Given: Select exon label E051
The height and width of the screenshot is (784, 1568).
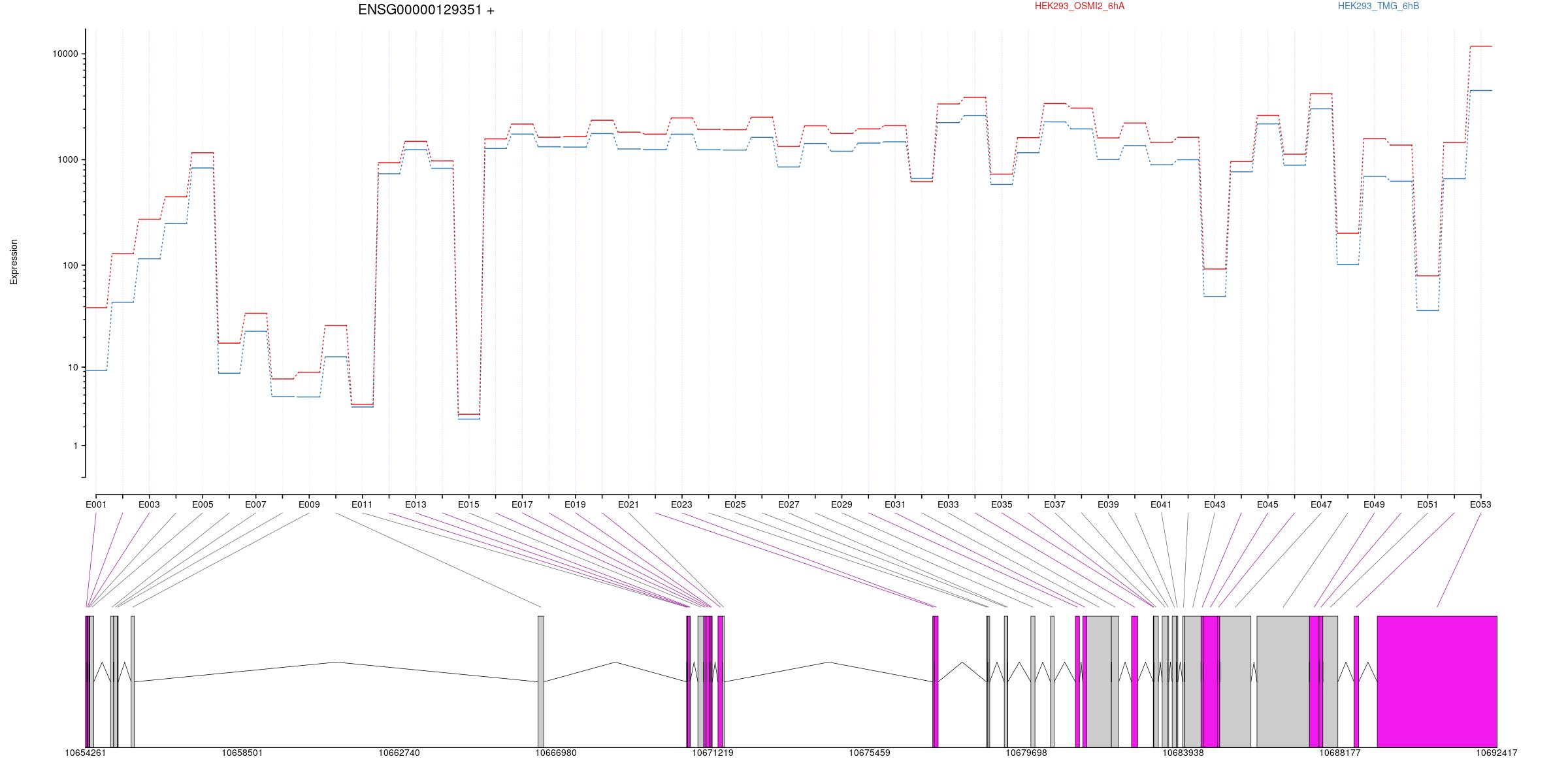Looking at the screenshot, I should point(1428,504).
